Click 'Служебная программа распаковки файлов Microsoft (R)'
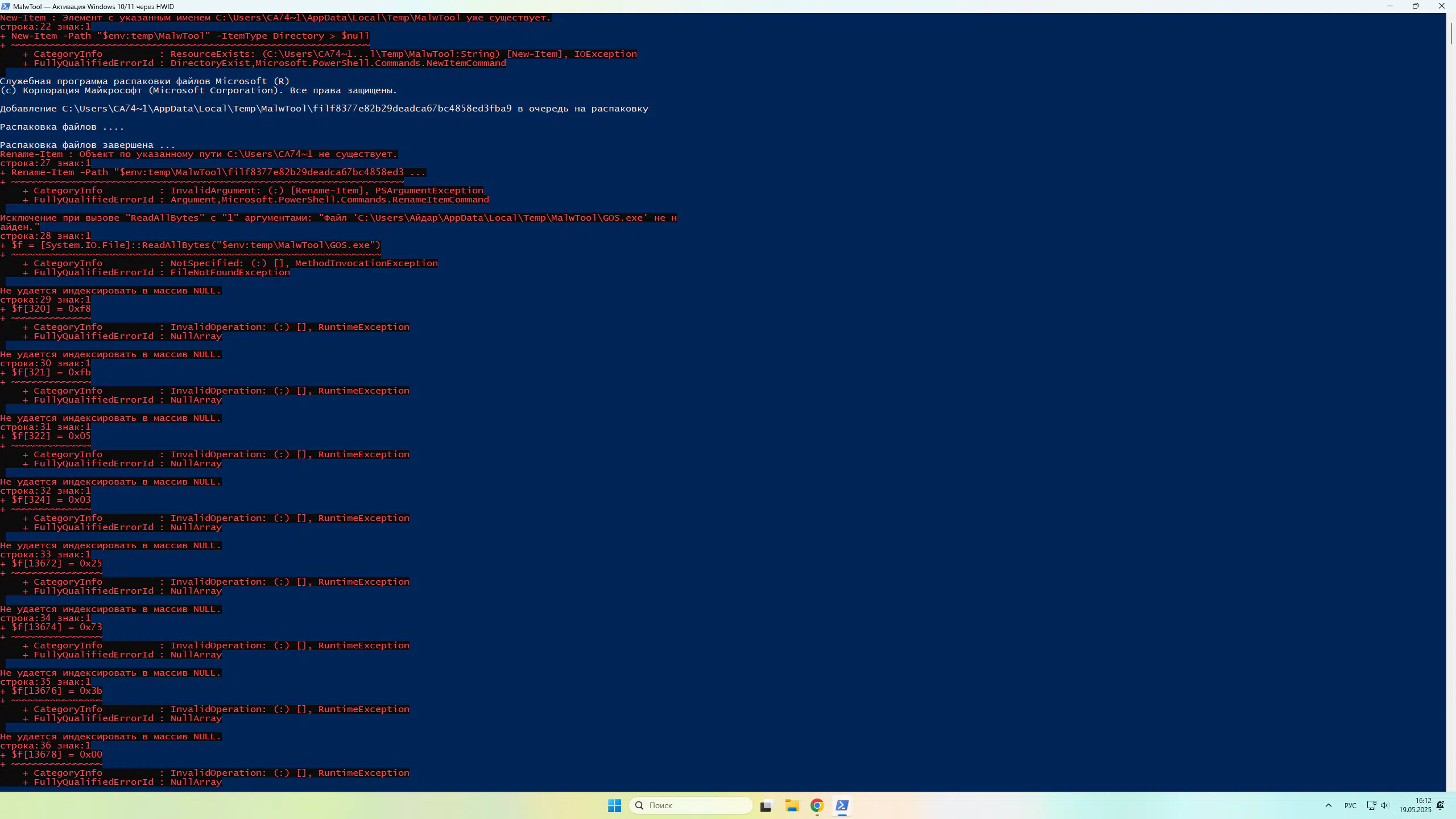Screen dimensions: 1456x819 pyautogui.click(x=145, y=81)
